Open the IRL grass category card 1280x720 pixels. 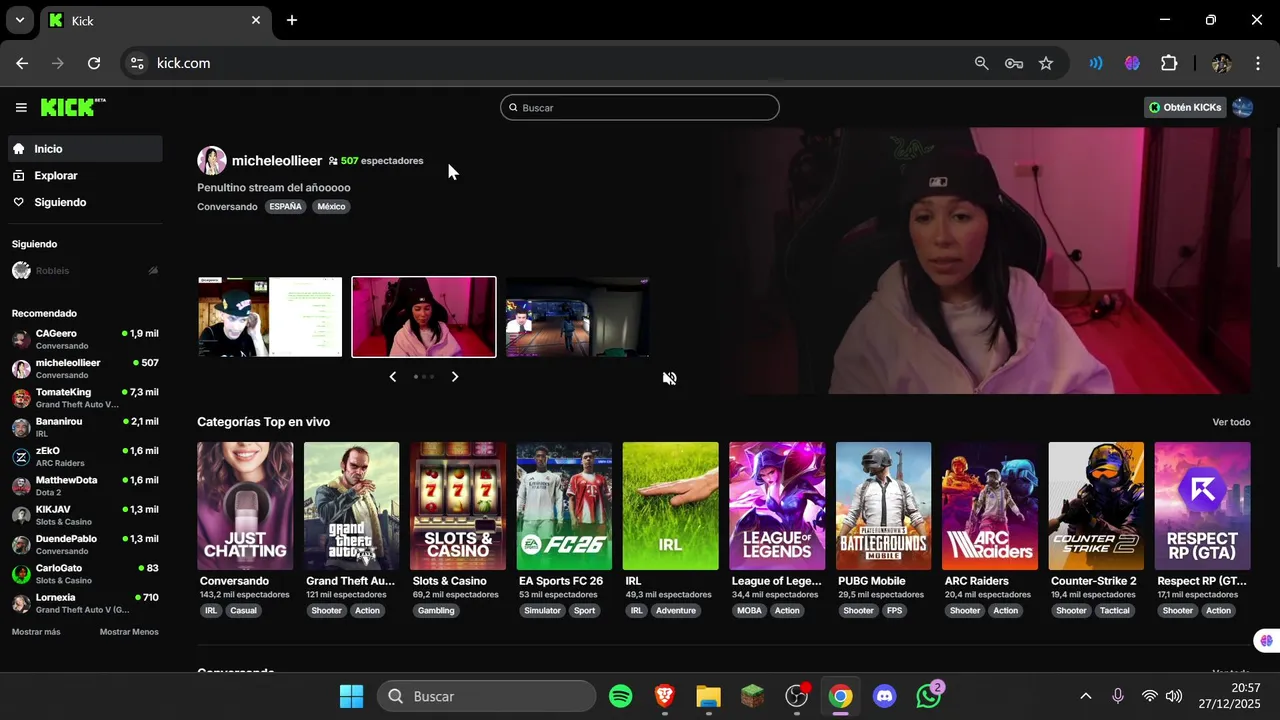[x=670, y=506]
